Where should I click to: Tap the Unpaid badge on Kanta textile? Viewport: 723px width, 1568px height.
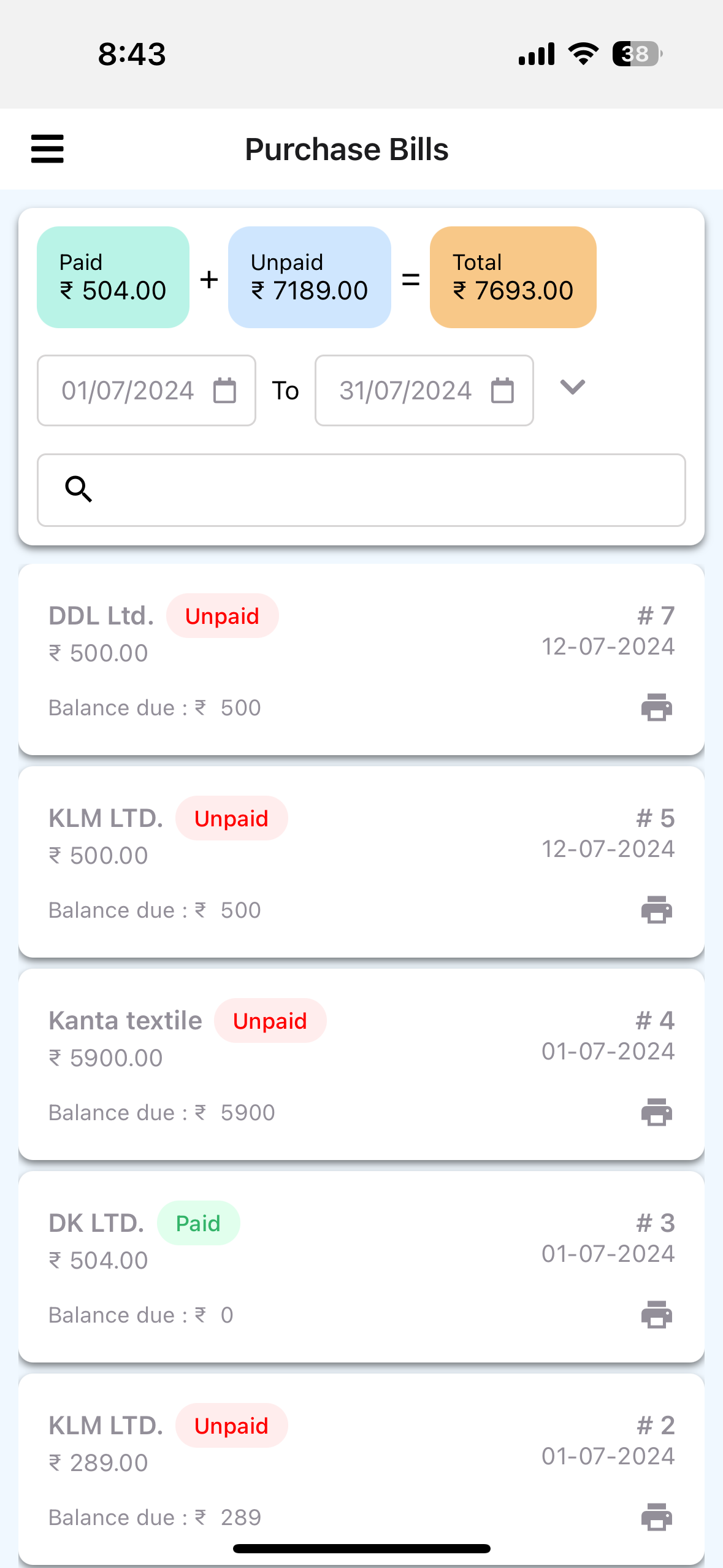[270, 1021]
